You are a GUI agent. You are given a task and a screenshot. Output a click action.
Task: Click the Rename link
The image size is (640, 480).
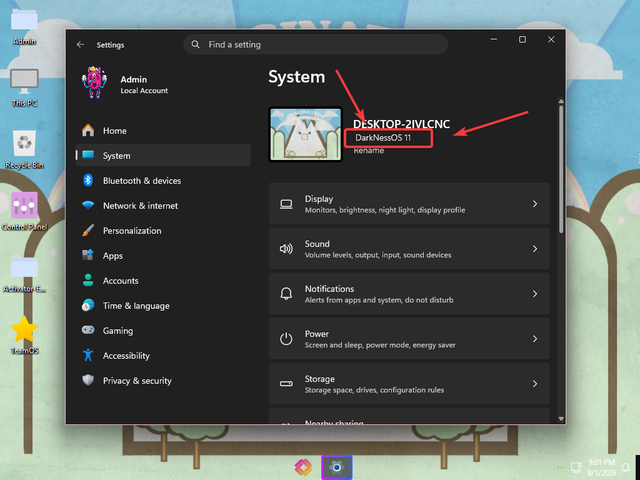[369, 151]
